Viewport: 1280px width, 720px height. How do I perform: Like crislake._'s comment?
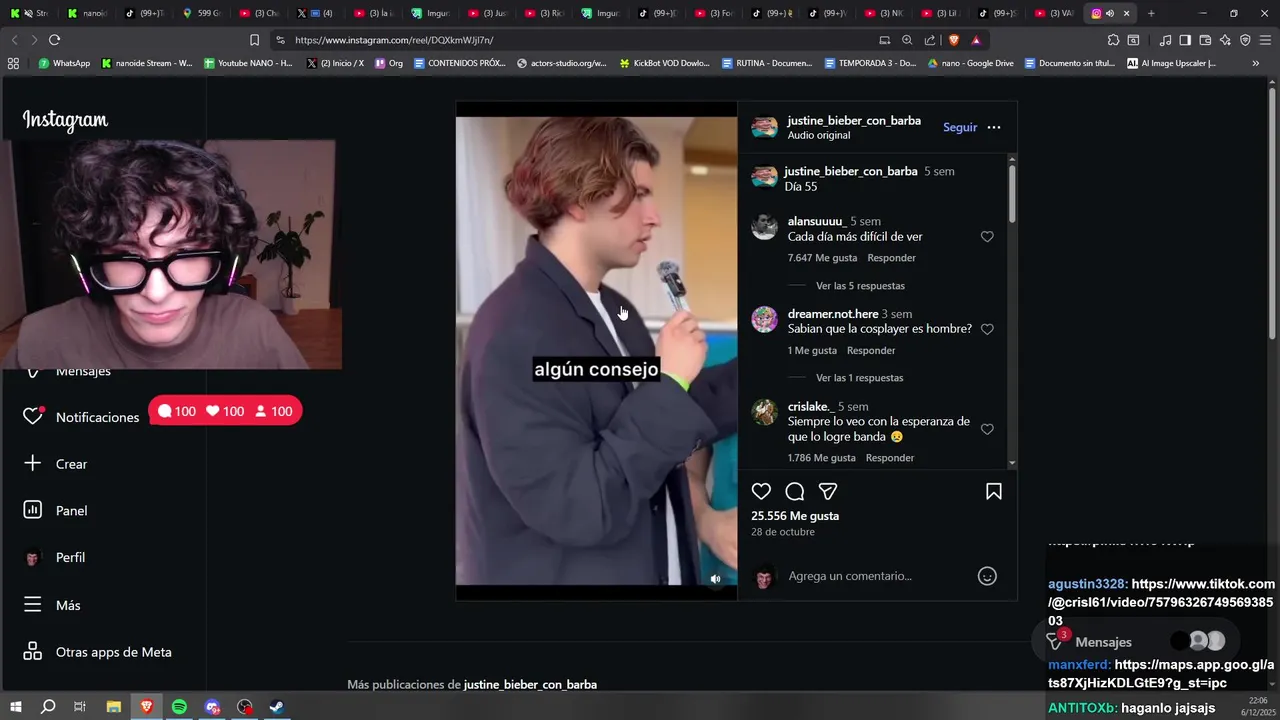987,429
